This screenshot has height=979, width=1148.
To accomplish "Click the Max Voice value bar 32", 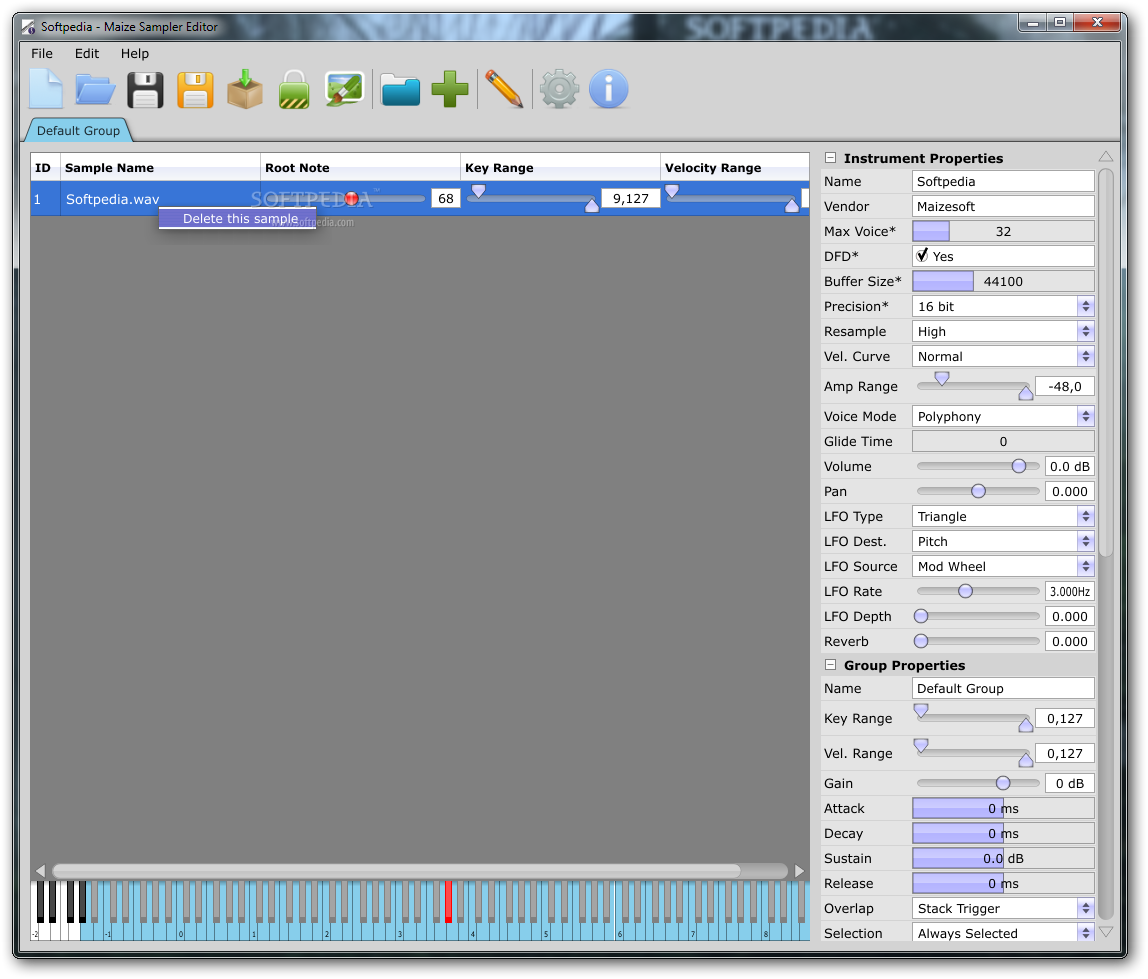I will (x=1003, y=231).
